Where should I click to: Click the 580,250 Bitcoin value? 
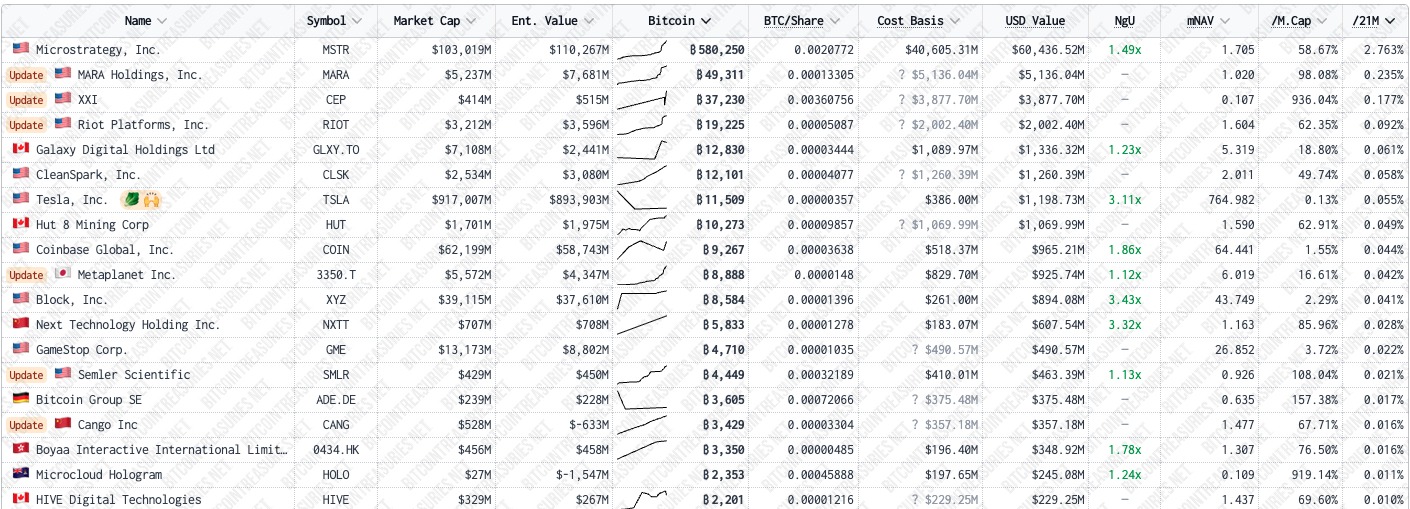[717, 49]
